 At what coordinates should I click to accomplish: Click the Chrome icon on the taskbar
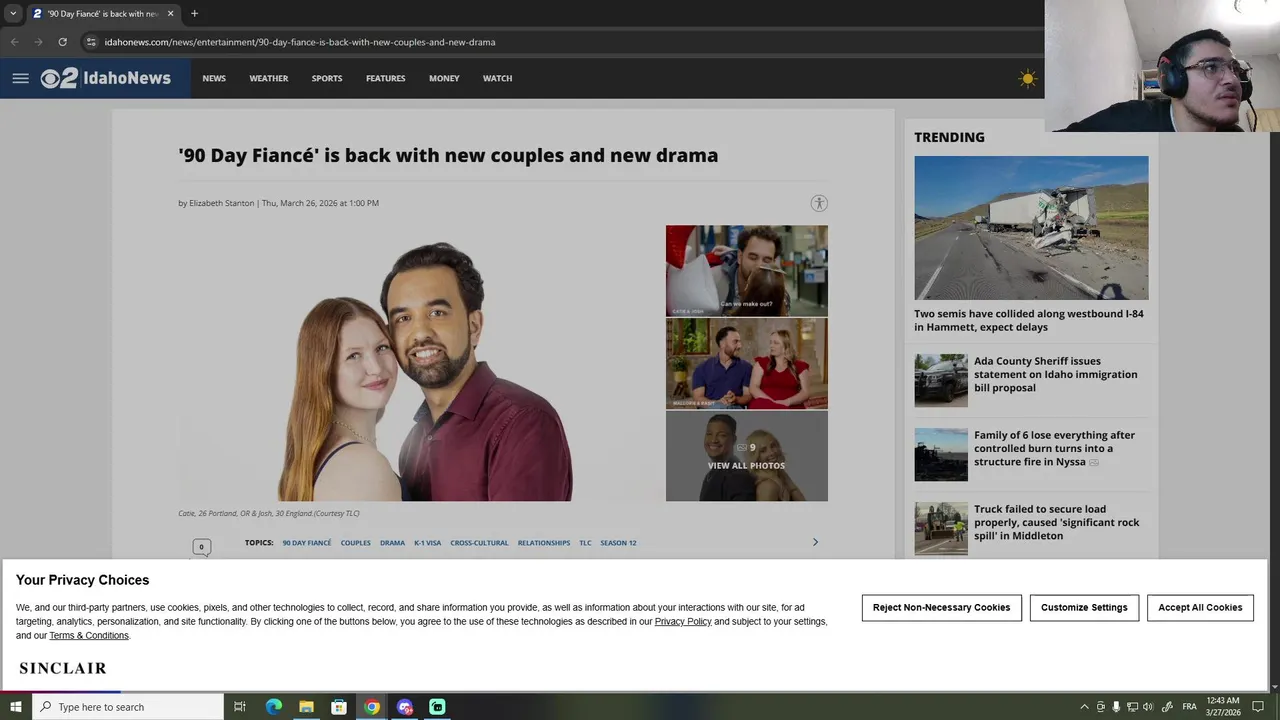click(x=372, y=707)
